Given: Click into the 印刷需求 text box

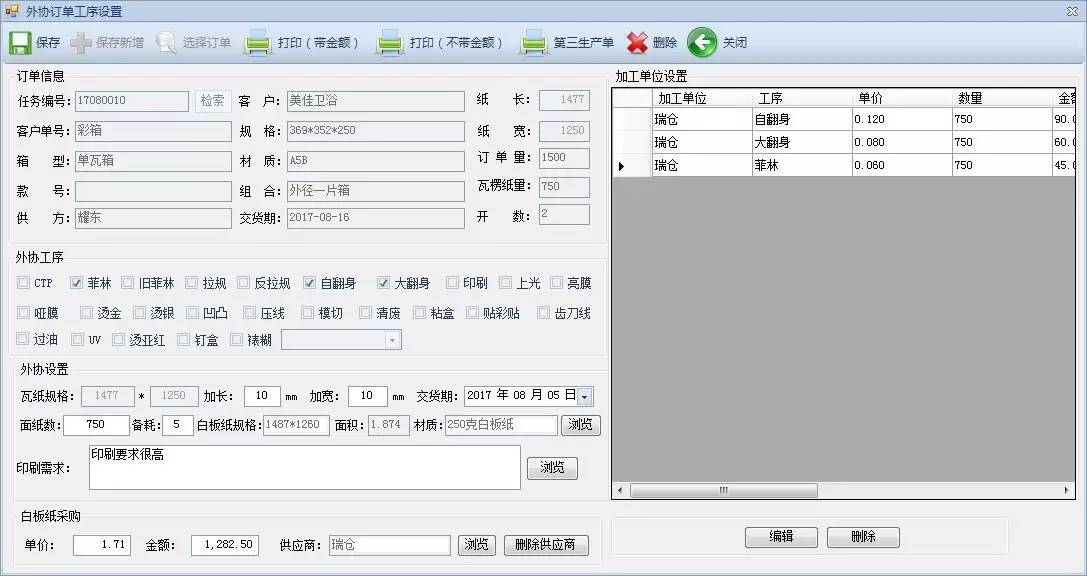Looking at the screenshot, I should (304, 467).
